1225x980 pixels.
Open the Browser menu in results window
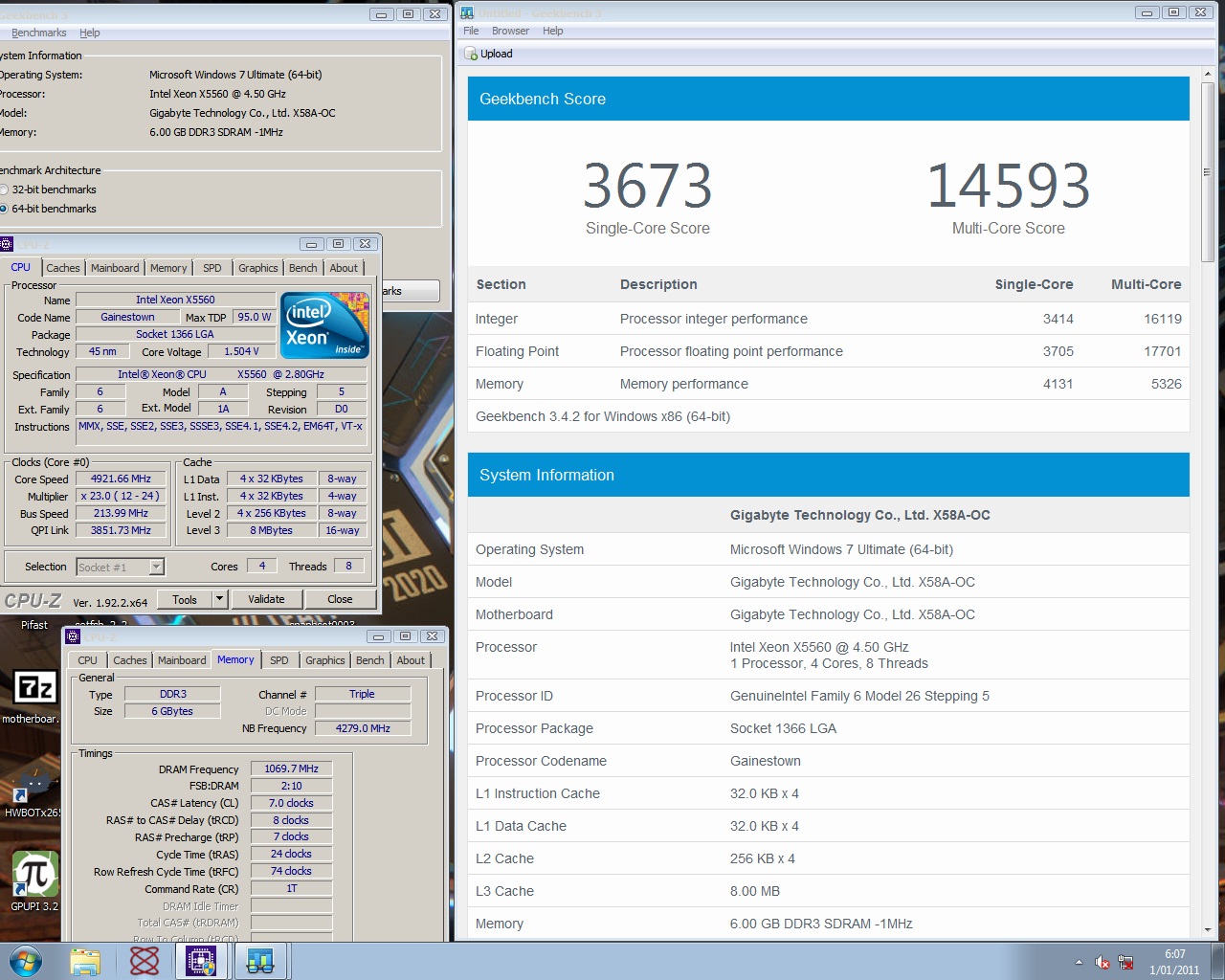(510, 31)
